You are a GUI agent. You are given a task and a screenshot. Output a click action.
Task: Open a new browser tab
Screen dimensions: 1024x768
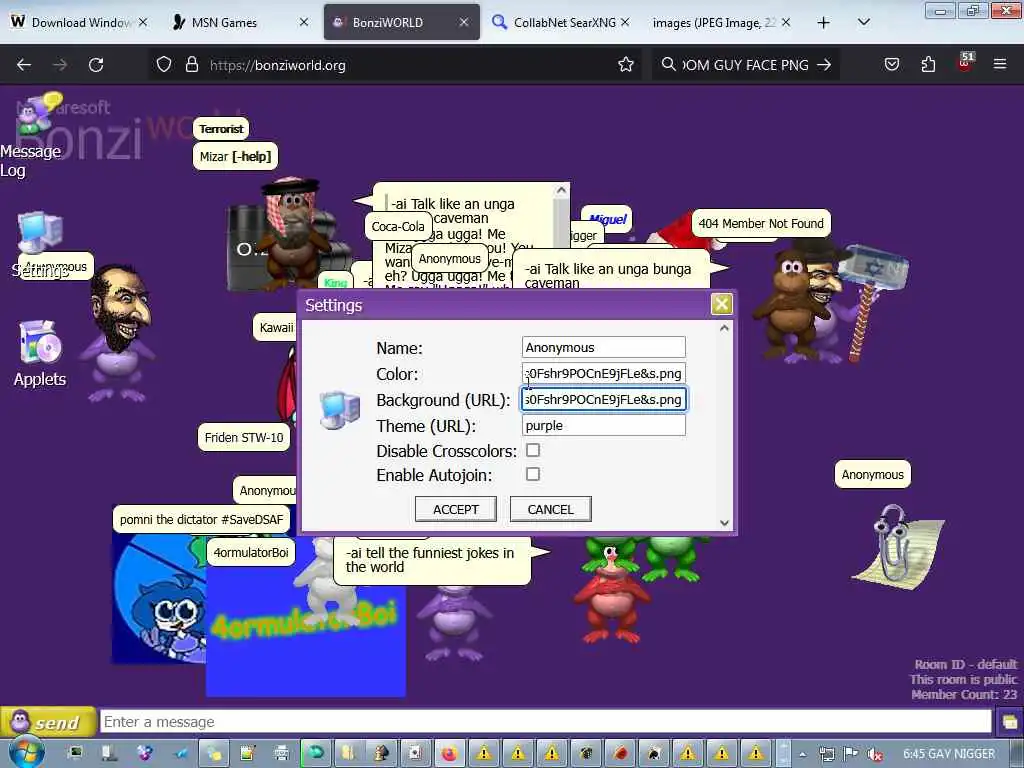824,23
